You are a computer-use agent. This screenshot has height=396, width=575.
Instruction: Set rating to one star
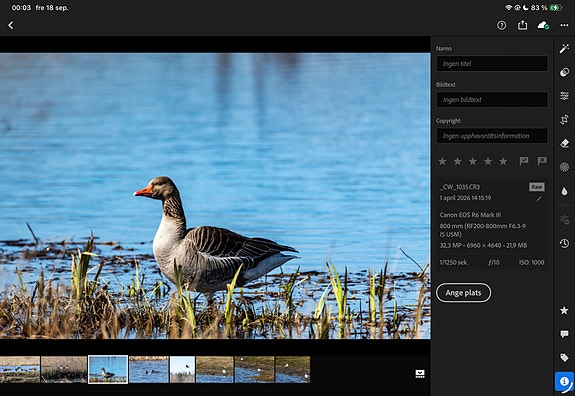[443, 161]
